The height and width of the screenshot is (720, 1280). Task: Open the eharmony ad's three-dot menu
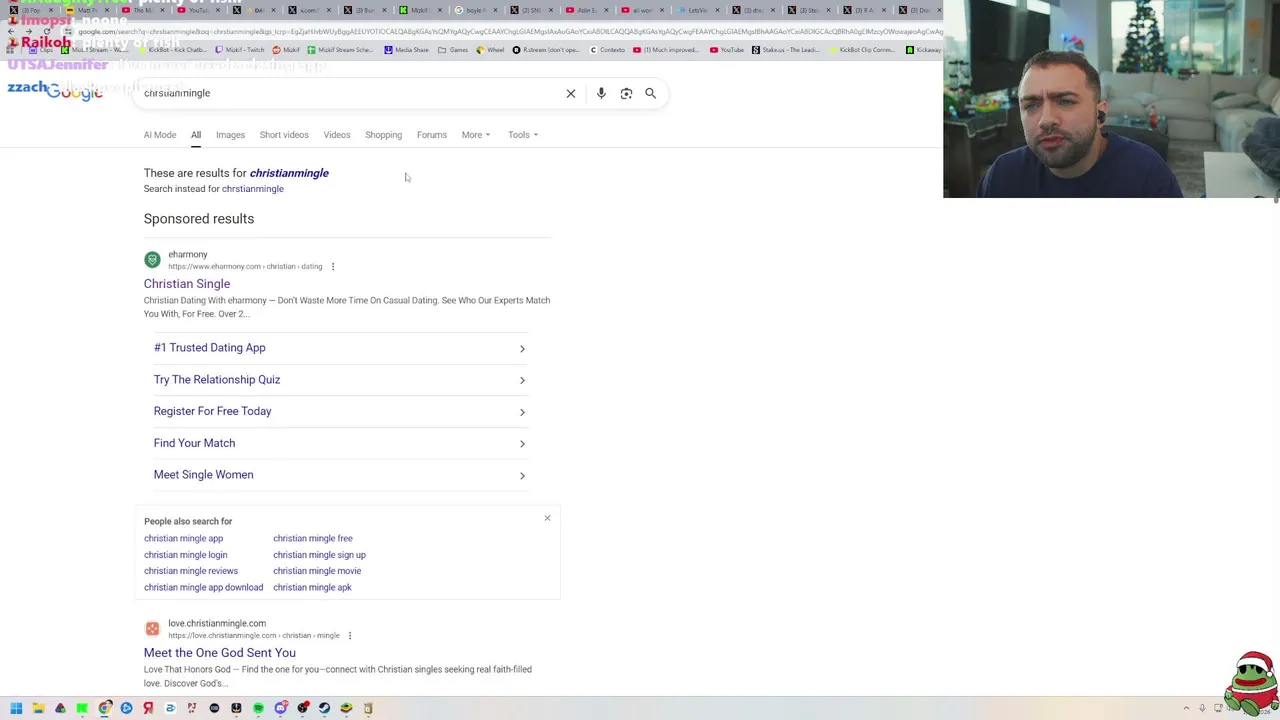(x=333, y=266)
